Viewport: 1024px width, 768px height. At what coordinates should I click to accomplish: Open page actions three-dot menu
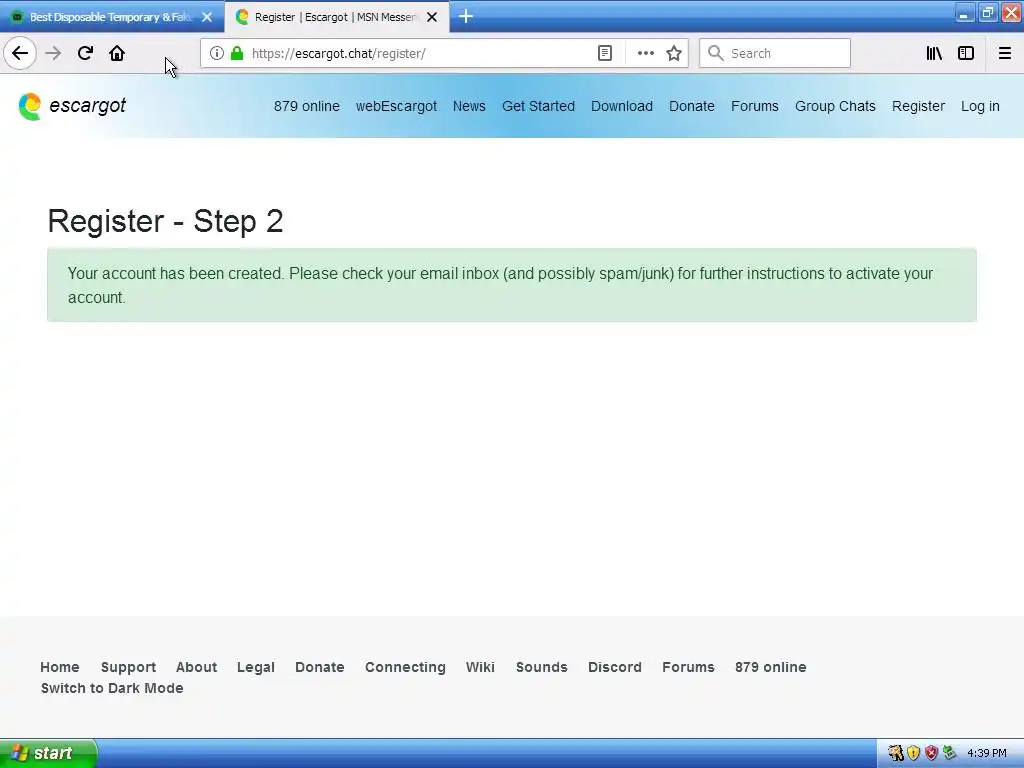point(645,53)
